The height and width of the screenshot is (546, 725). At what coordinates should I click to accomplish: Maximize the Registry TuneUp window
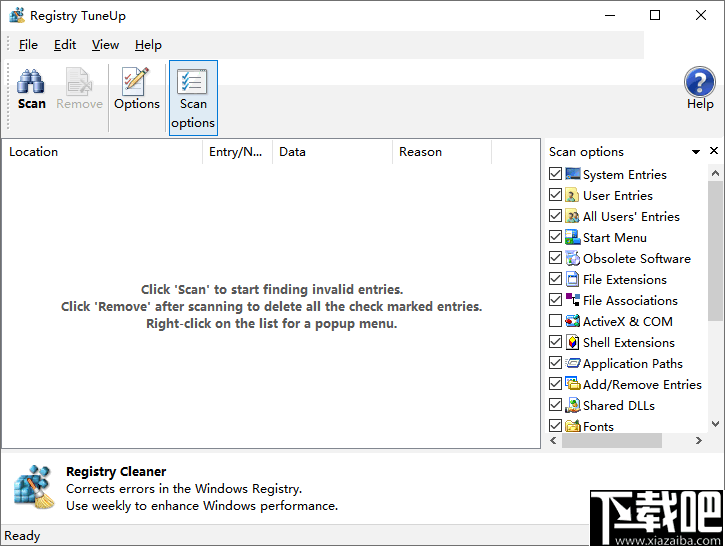655,15
